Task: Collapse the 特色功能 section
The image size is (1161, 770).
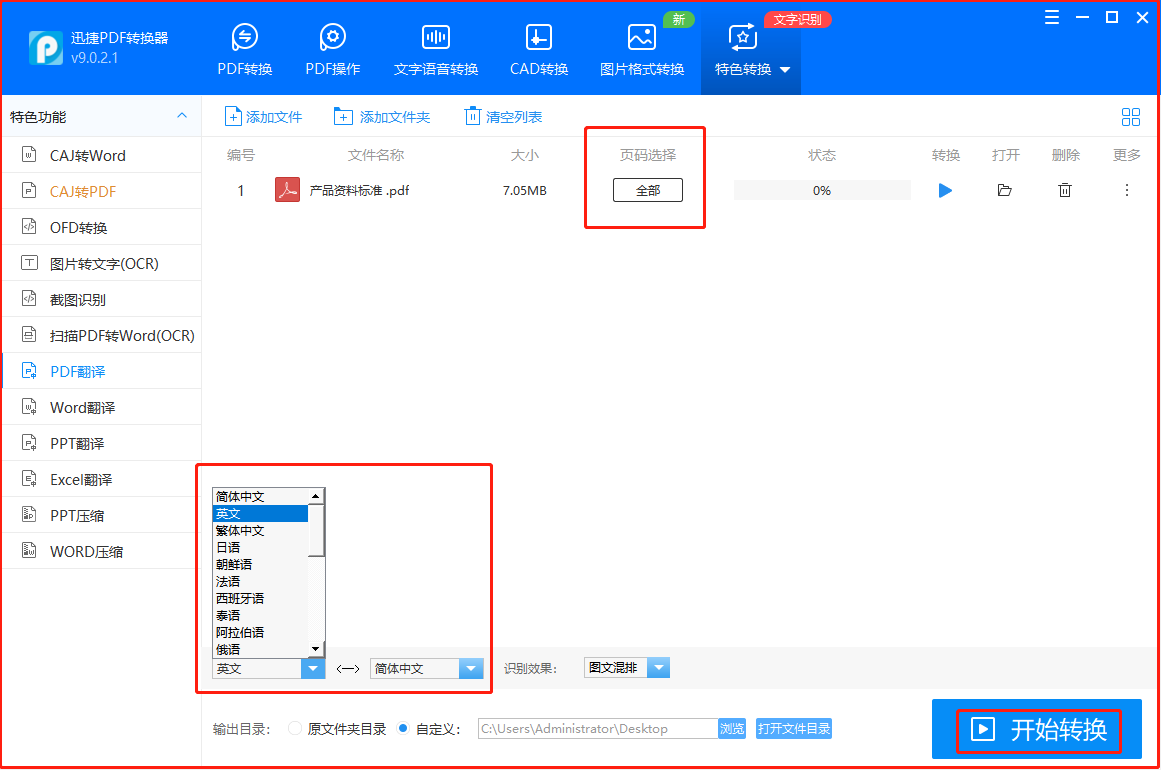Action: pos(182,116)
